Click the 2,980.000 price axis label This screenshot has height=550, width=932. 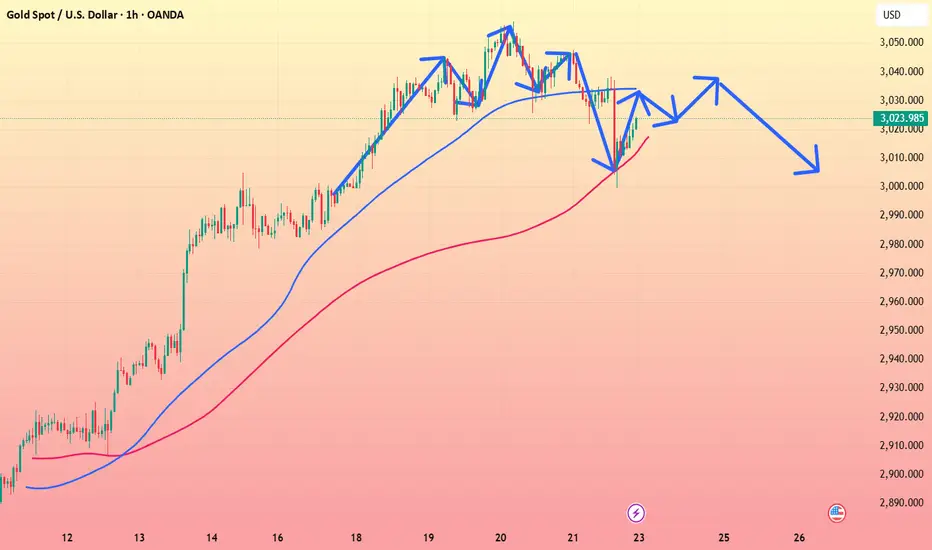pos(902,244)
